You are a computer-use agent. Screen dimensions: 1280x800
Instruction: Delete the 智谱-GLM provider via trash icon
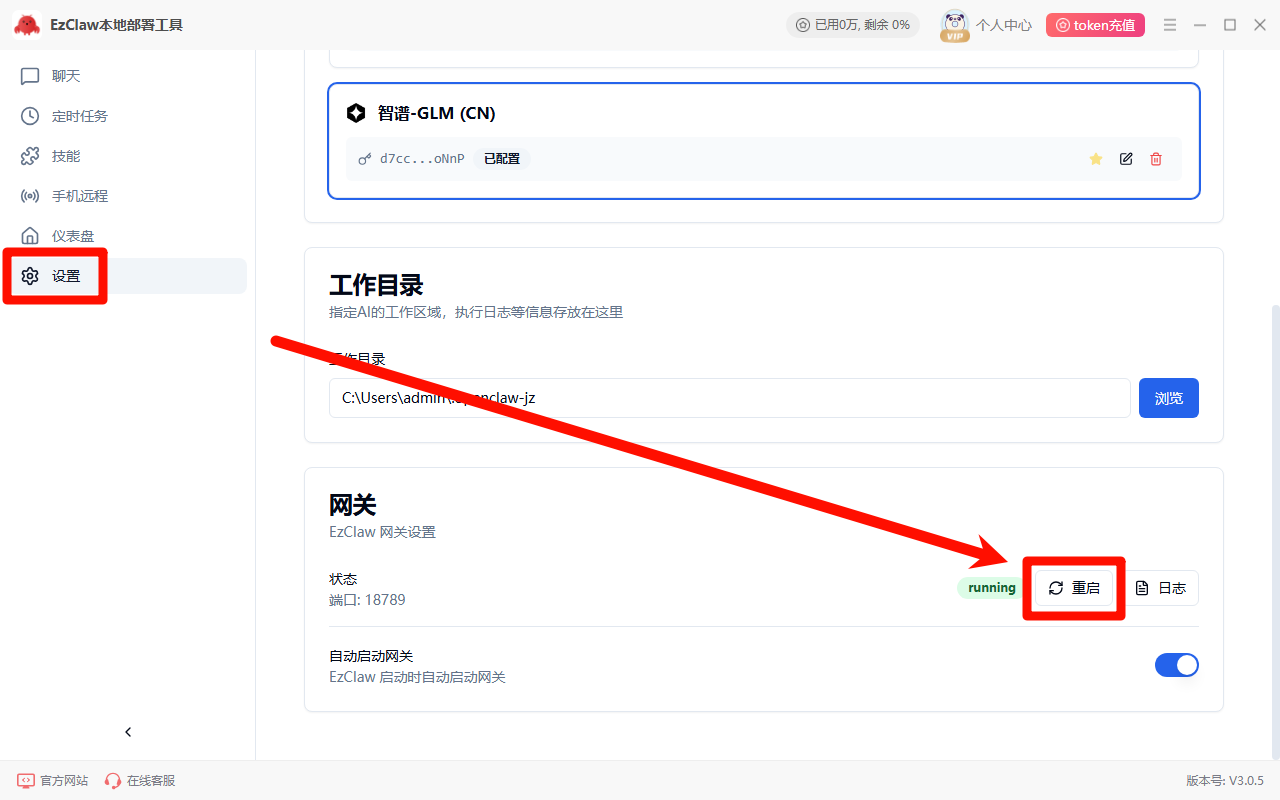[x=1156, y=159]
